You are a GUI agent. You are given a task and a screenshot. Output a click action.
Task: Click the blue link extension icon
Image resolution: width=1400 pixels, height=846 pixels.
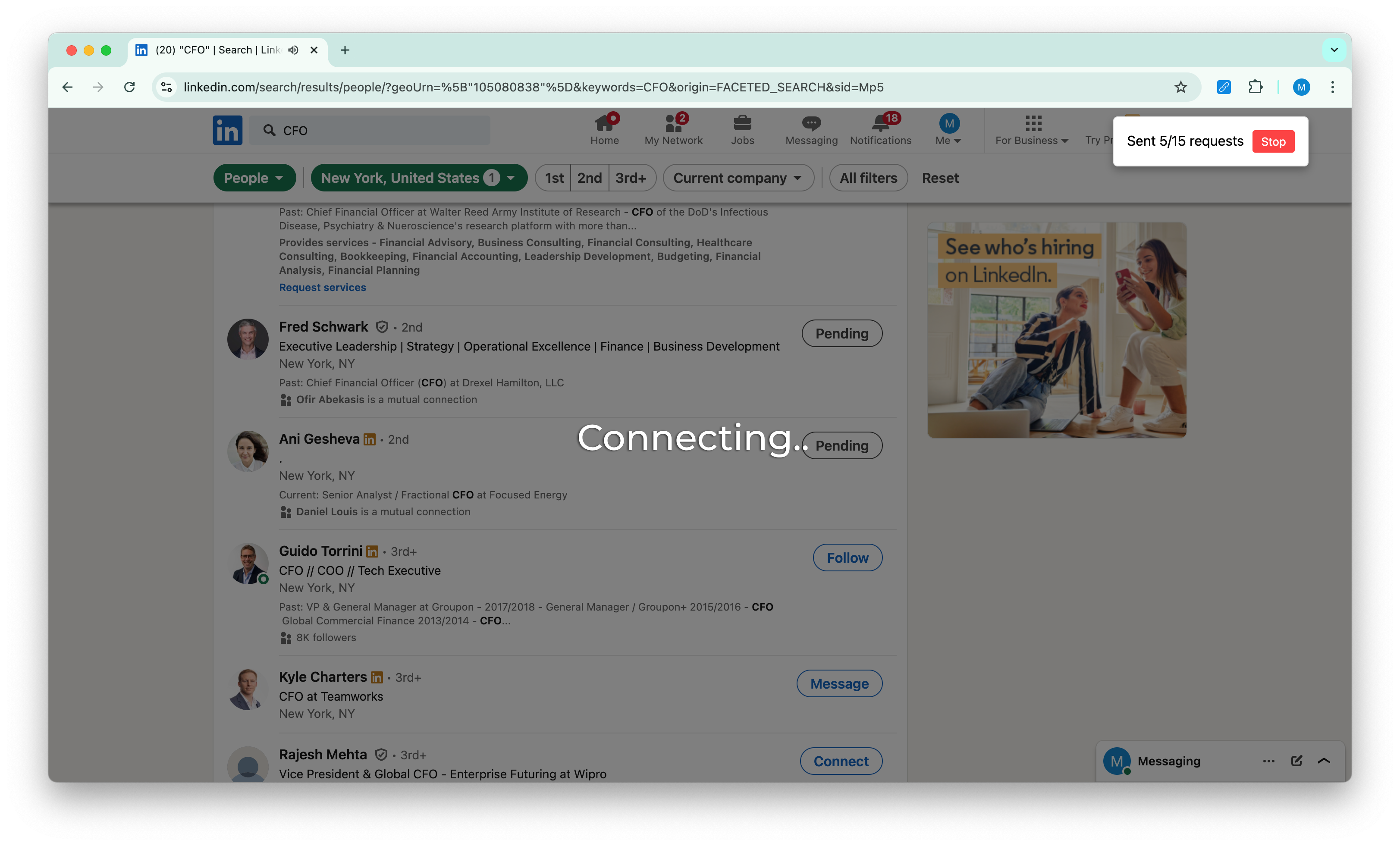pyautogui.click(x=1223, y=87)
